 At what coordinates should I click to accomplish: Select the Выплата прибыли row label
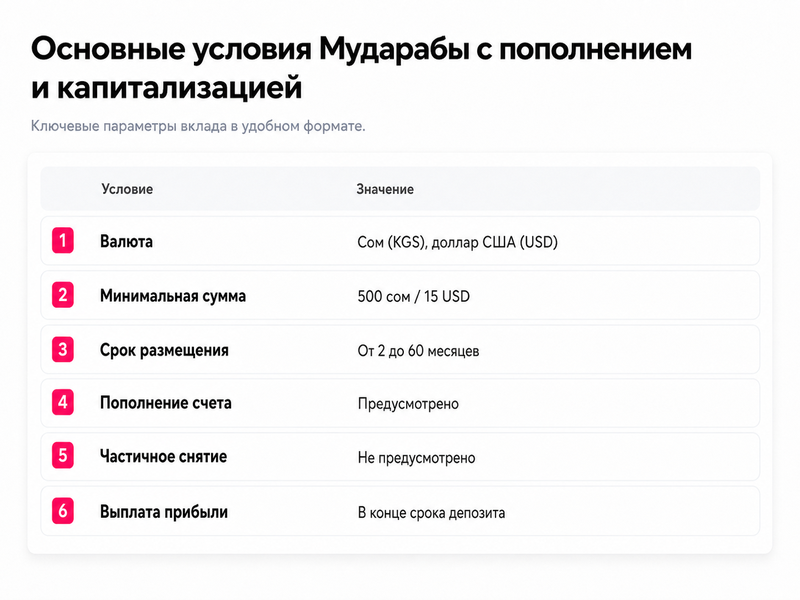164,512
